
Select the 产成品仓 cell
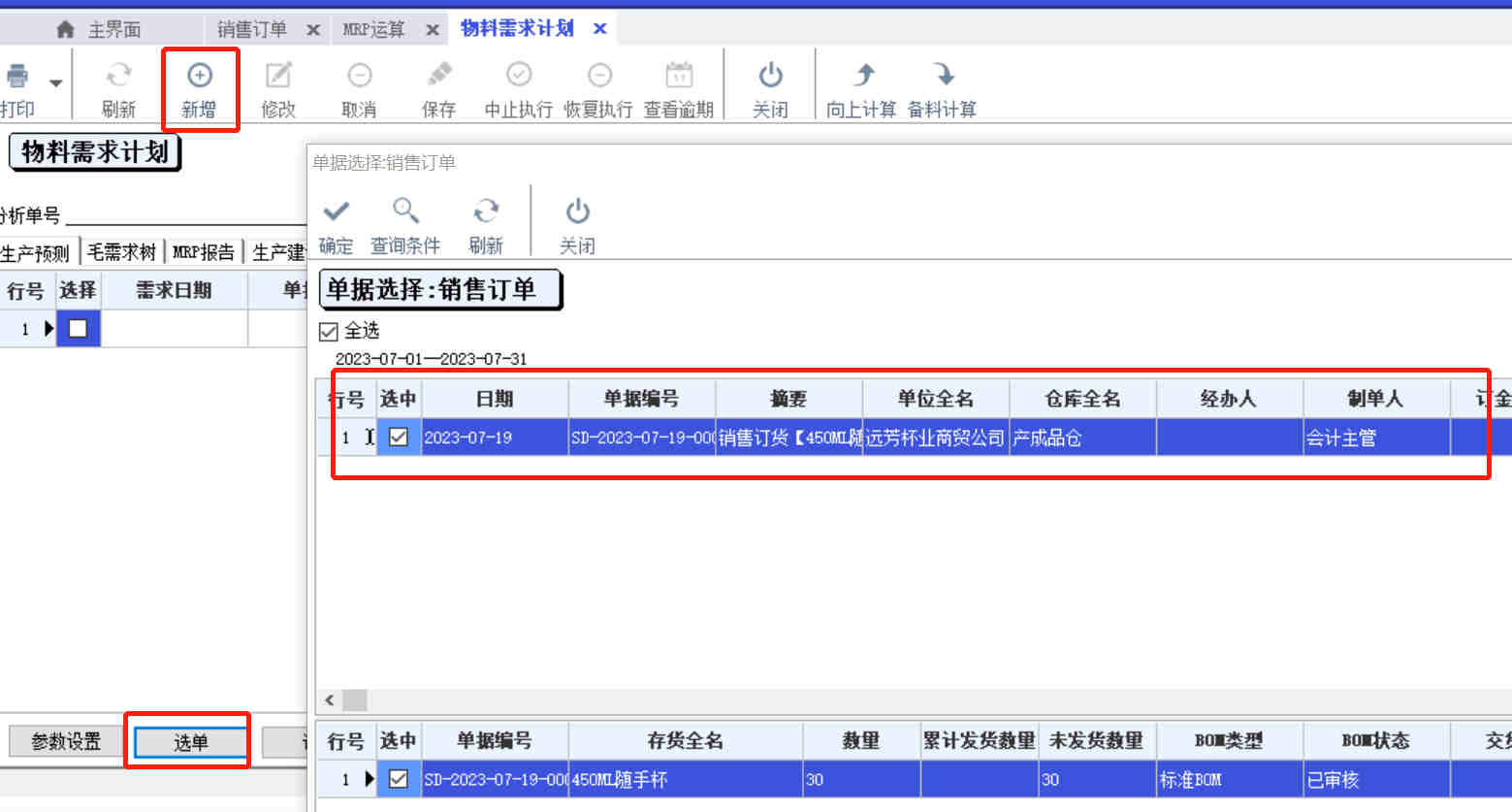(1082, 438)
